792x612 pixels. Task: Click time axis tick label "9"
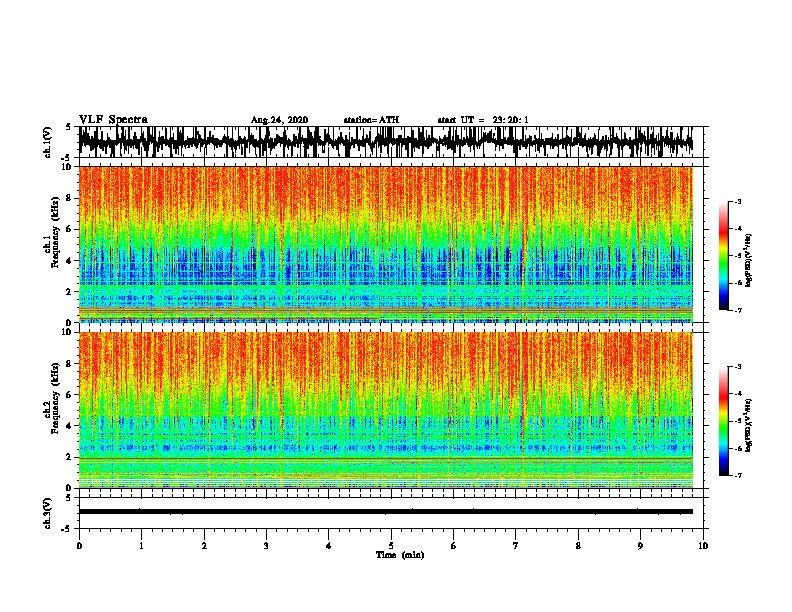[640, 546]
